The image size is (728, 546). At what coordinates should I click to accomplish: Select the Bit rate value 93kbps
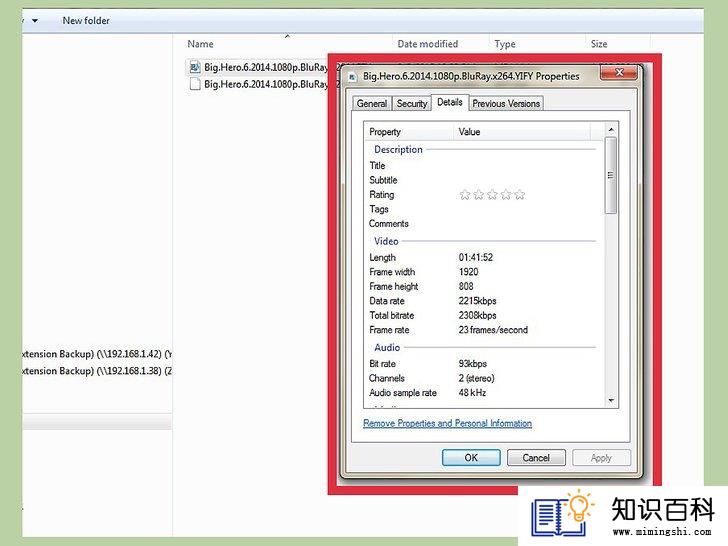click(473, 364)
